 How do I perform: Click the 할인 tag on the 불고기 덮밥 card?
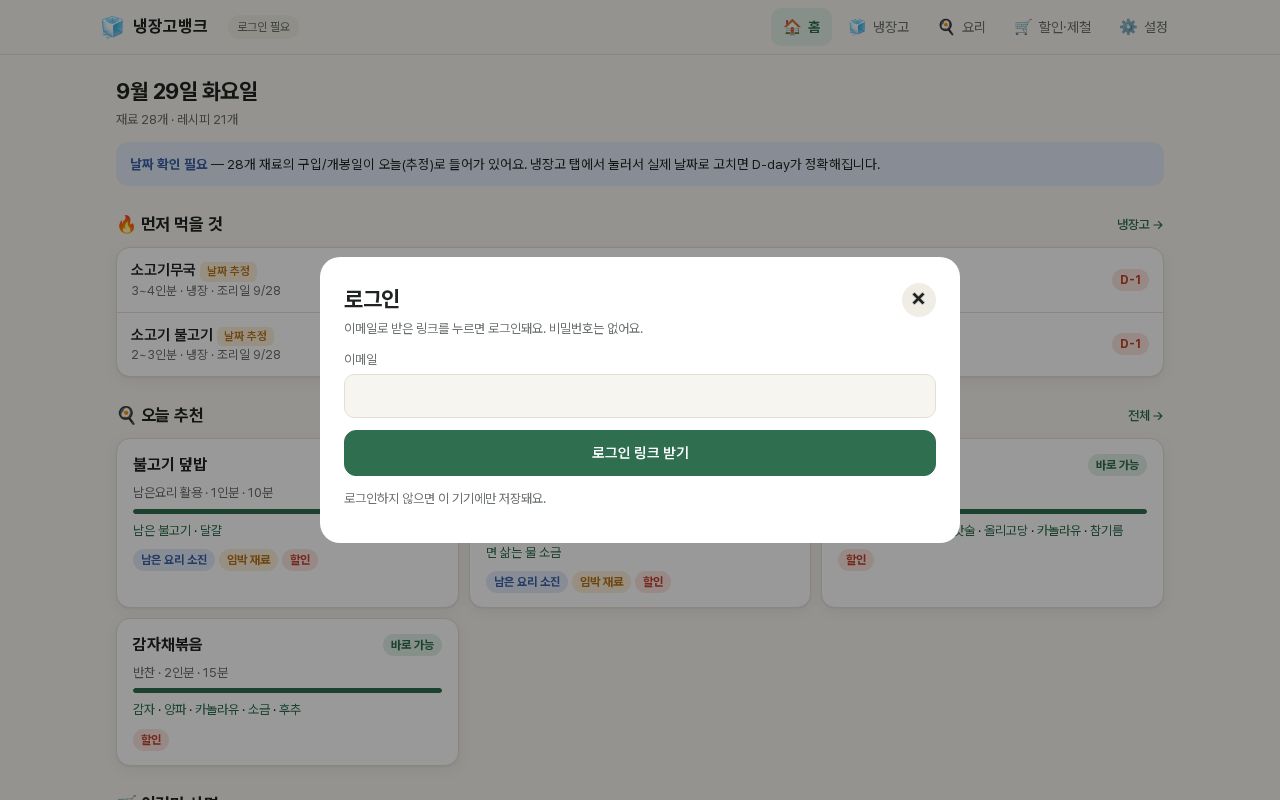pos(300,560)
